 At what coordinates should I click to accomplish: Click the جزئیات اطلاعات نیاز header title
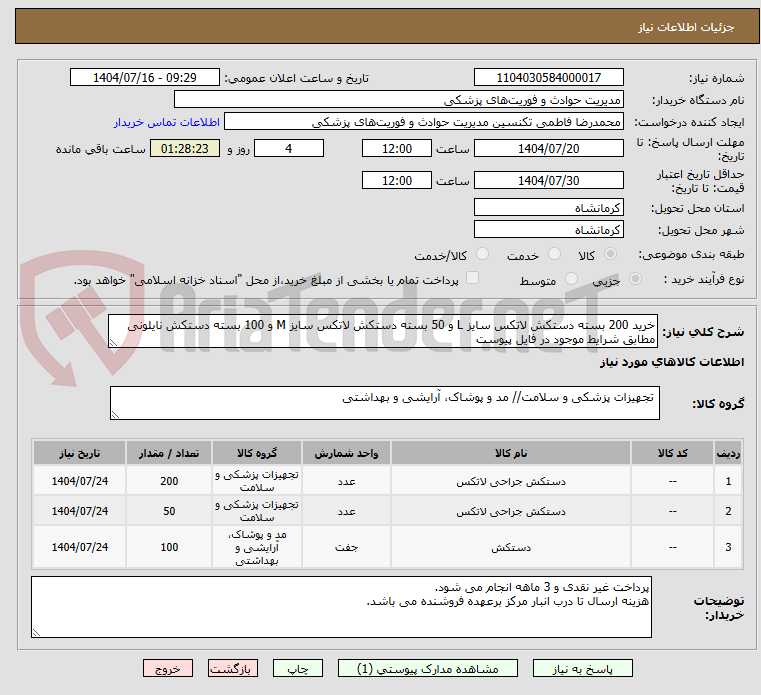click(685, 27)
